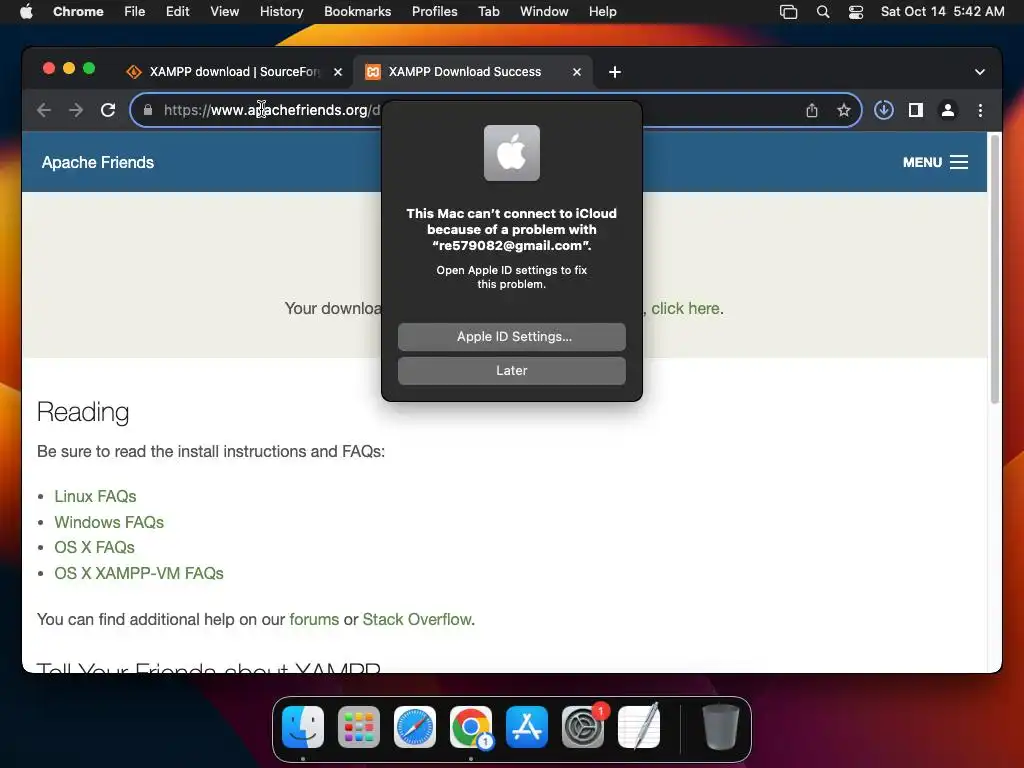This screenshot has height=768, width=1024.
Task: Open the Help menu
Action: [602, 12]
